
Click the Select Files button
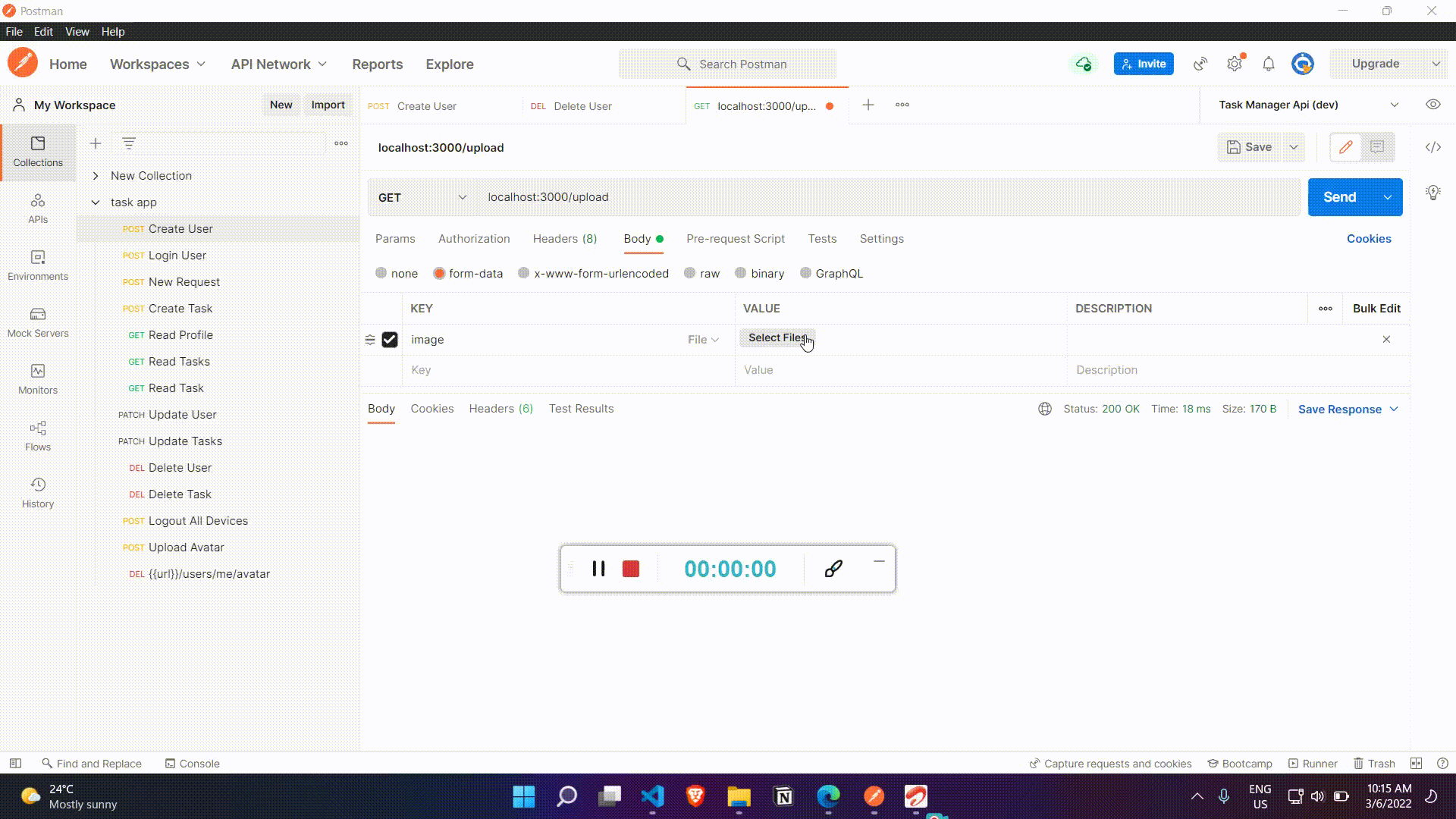point(777,338)
